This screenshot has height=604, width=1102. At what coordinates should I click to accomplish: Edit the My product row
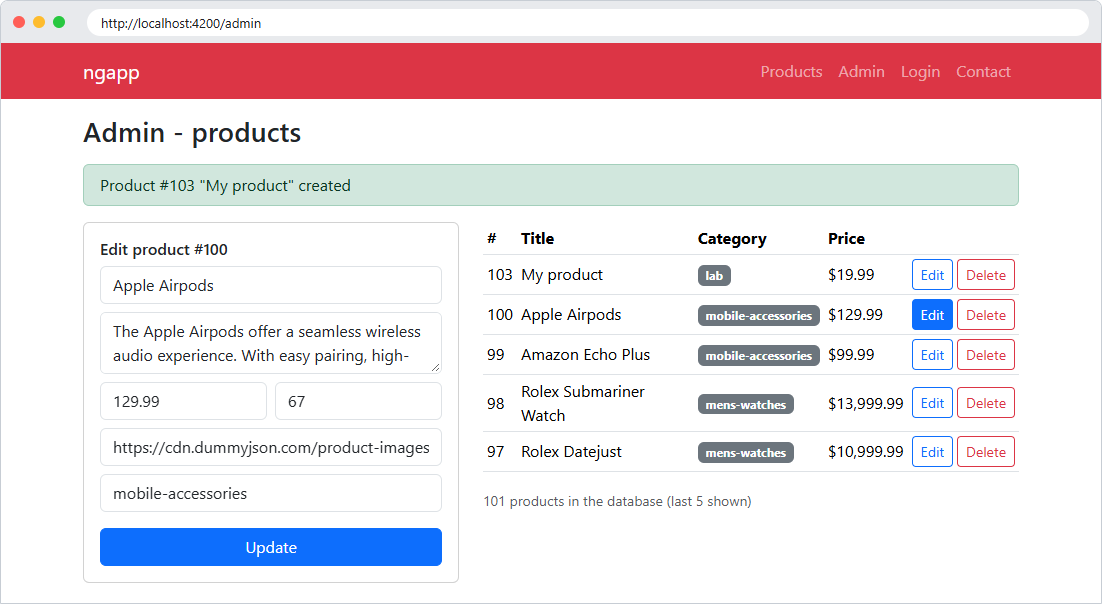pos(932,275)
